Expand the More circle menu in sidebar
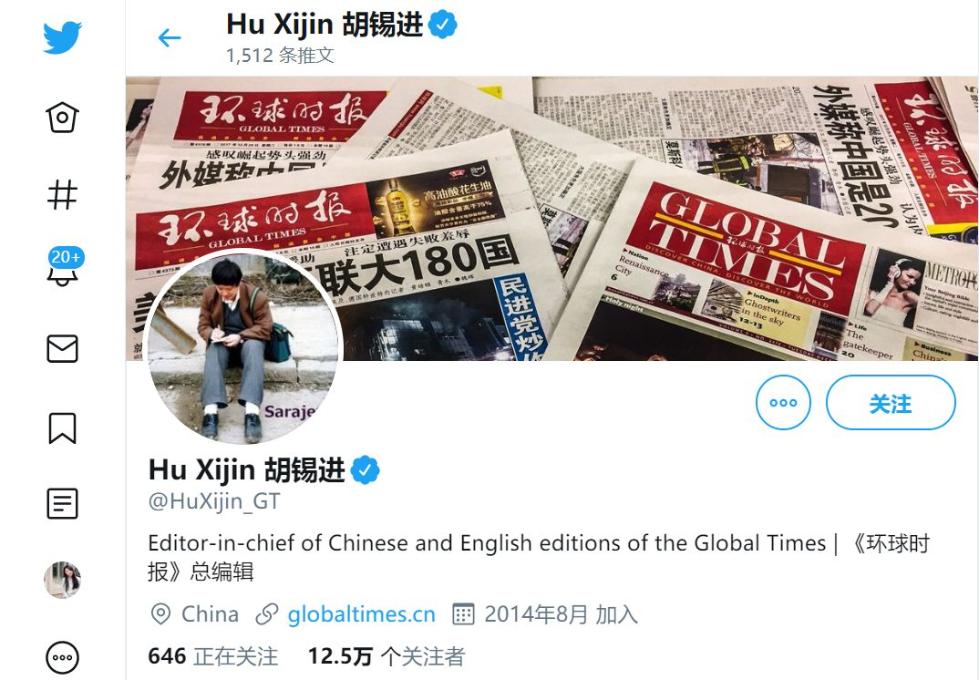Screen dimensions: 979x680 [x=62, y=658]
